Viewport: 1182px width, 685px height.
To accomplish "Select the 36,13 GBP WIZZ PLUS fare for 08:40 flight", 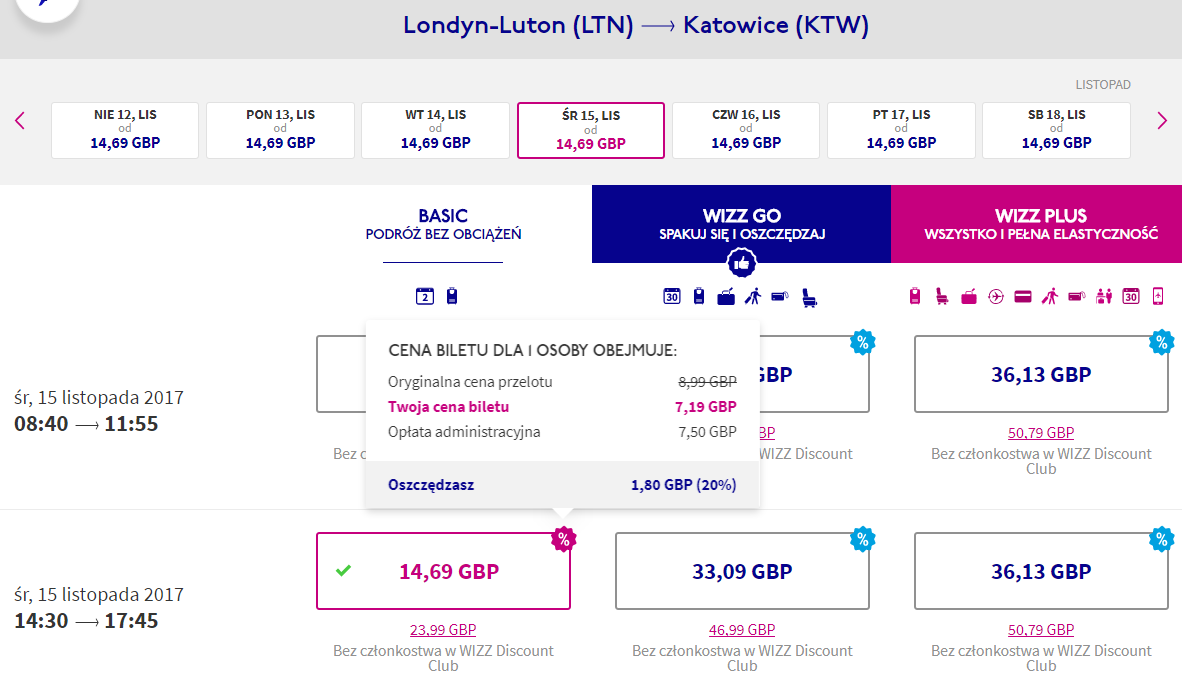I will click(x=1041, y=375).
